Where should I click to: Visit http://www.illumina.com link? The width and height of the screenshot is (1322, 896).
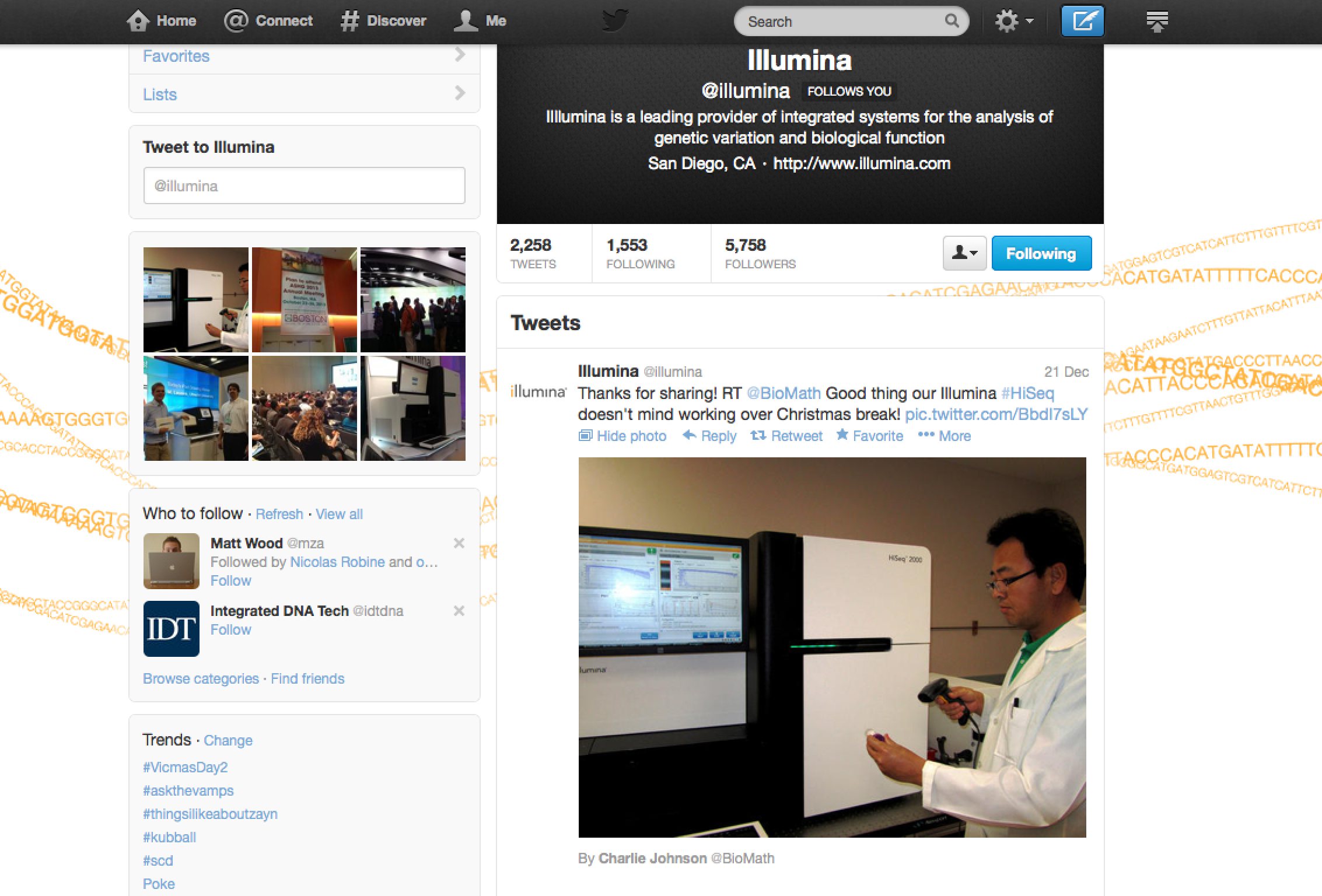[x=862, y=163]
